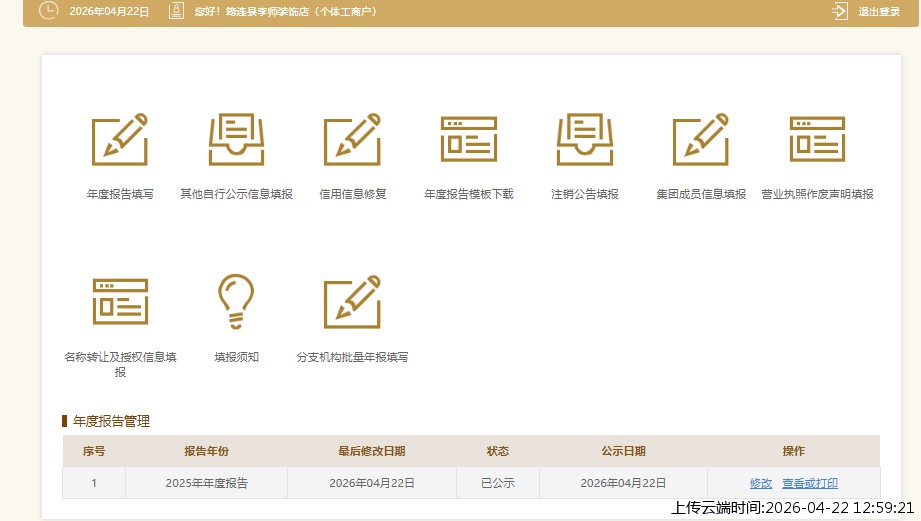Click the 状态 column header
Screen dimensions: 921x521
click(x=498, y=451)
